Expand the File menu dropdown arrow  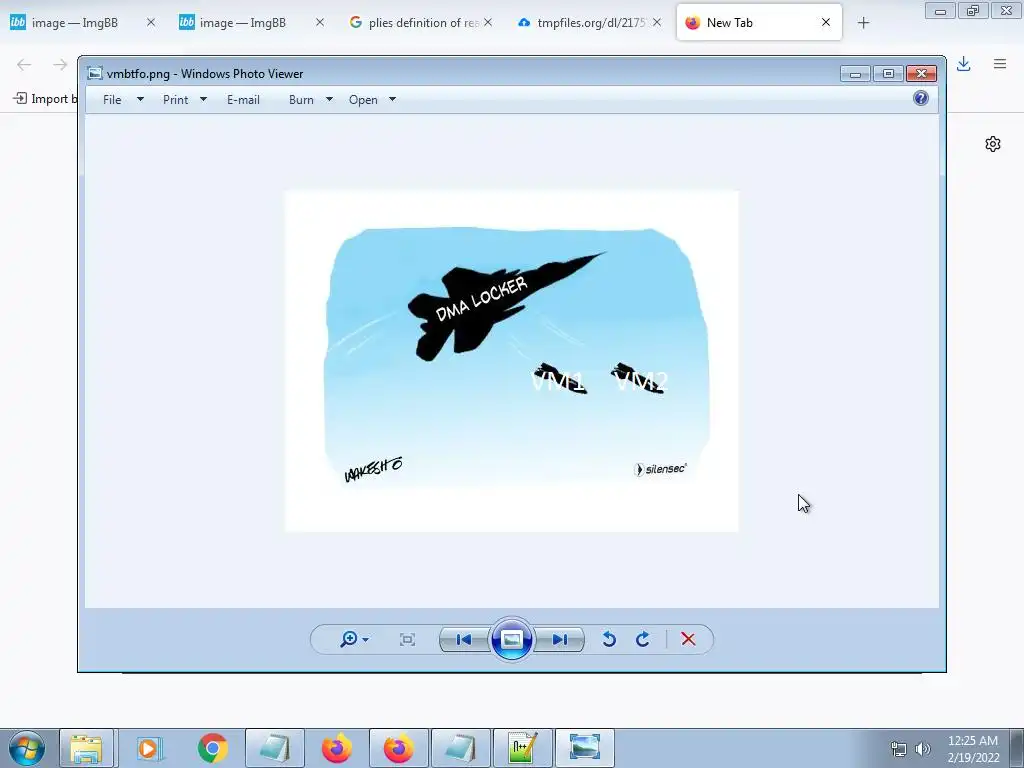pyautogui.click(x=140, y=100)
